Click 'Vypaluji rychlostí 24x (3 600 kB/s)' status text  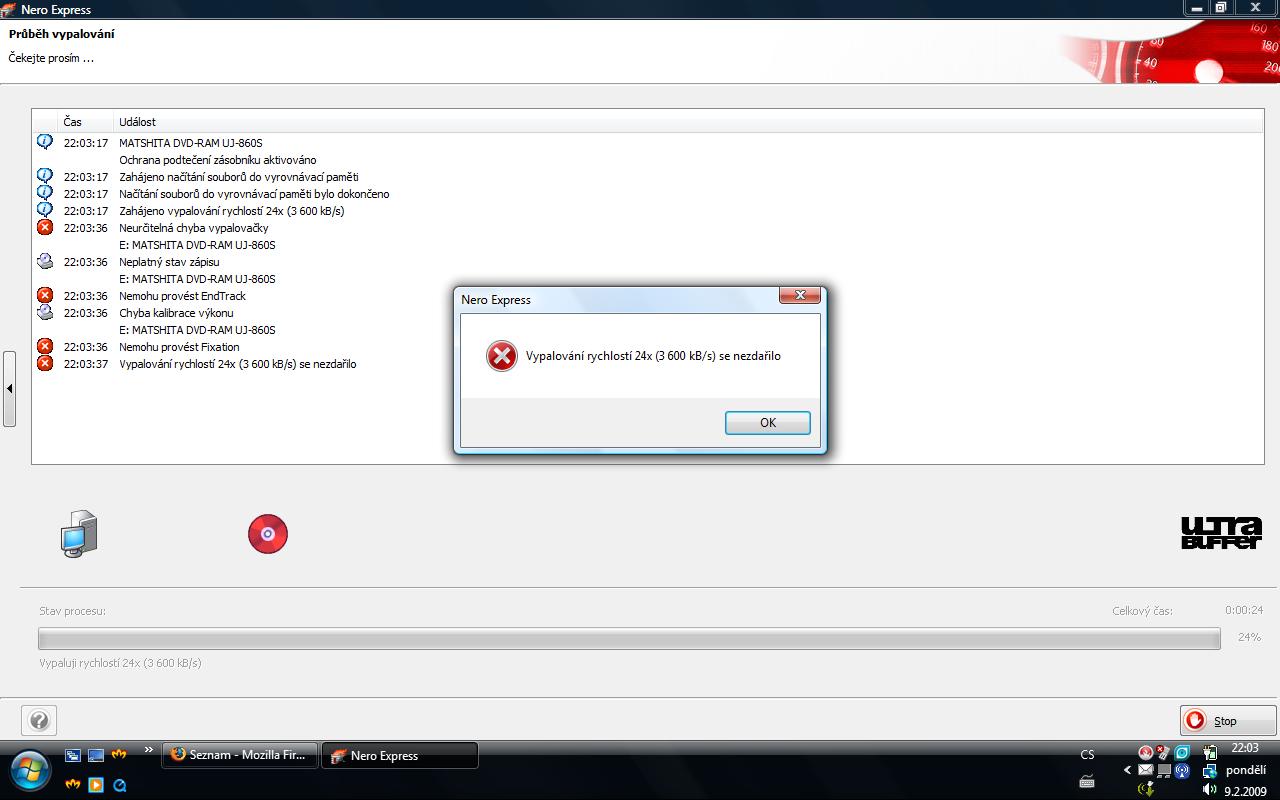[120, 663]
